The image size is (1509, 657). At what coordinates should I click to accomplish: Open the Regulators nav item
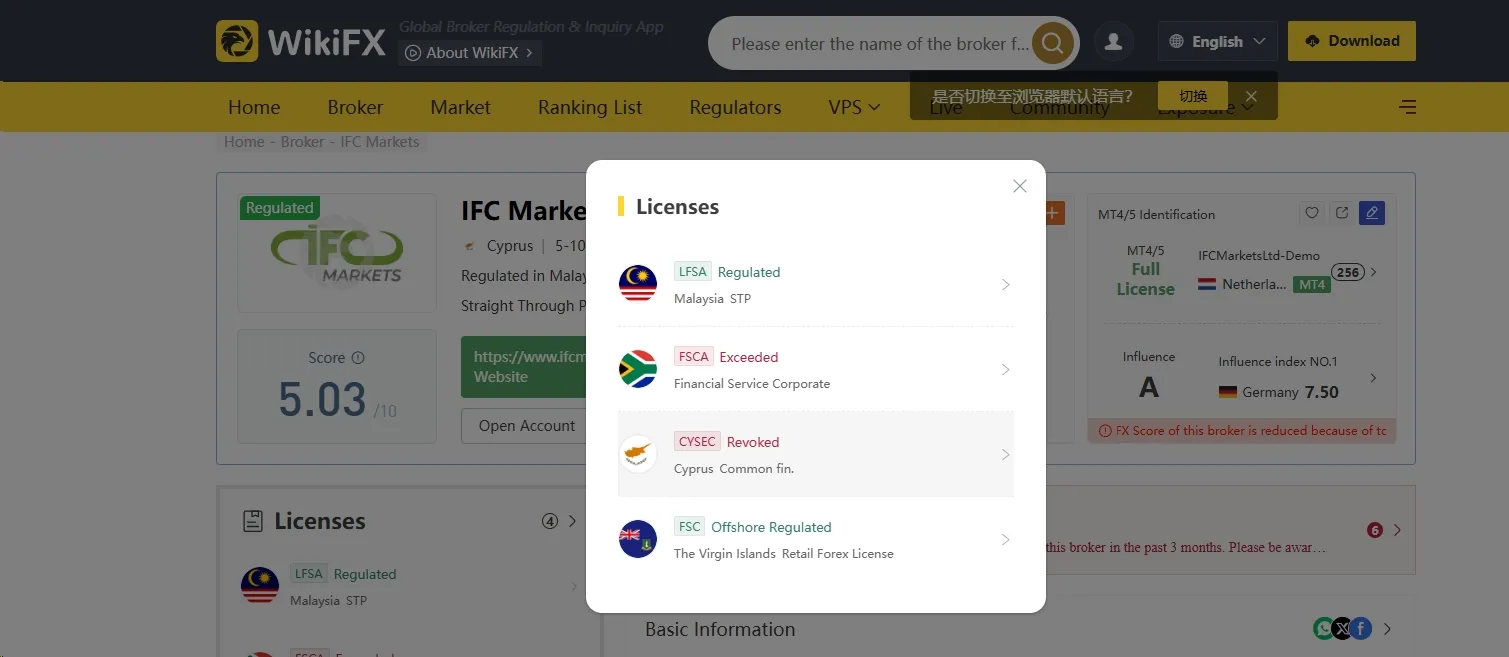(735, 107)
